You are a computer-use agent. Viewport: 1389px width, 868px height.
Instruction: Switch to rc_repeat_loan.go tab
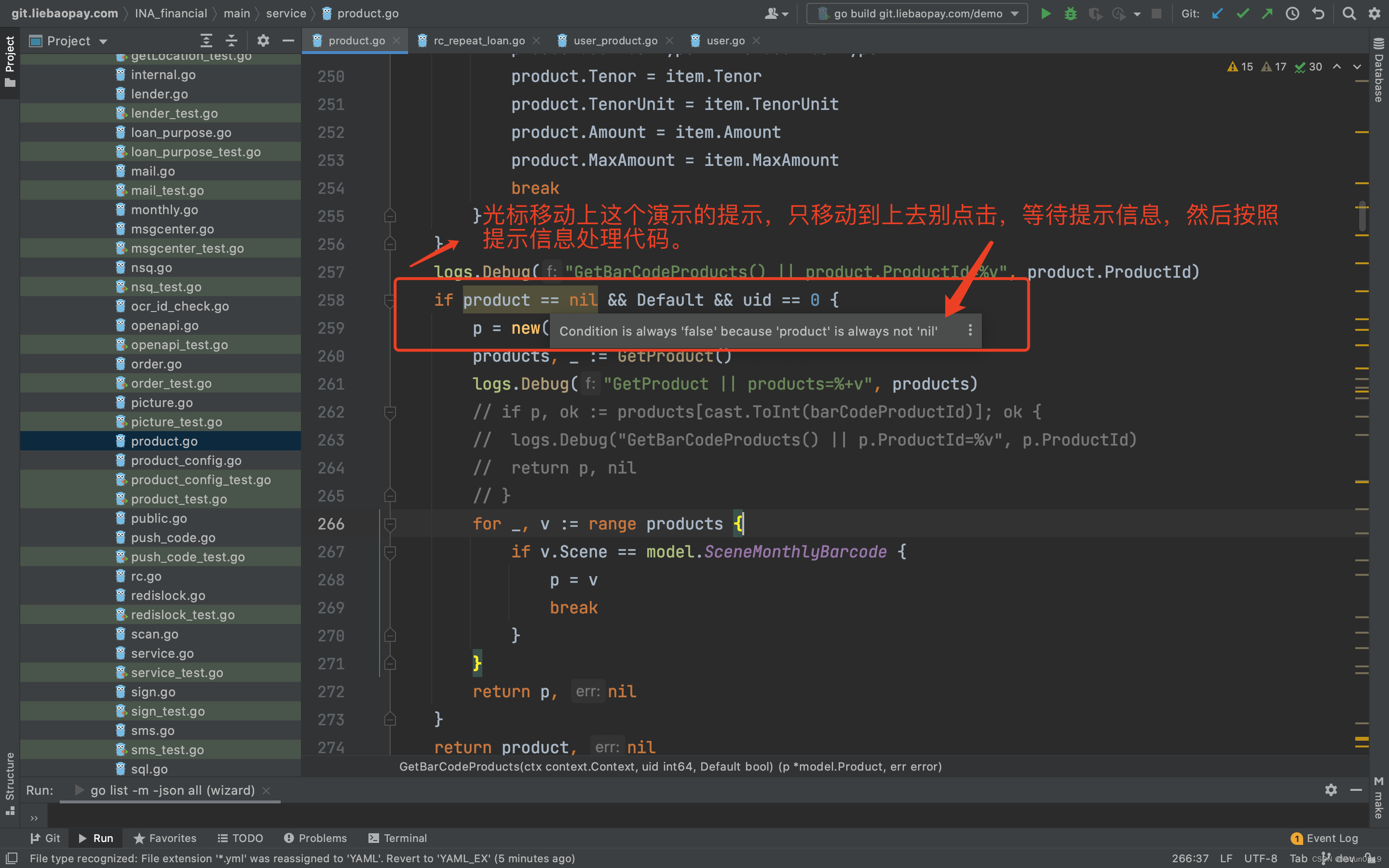[479, 41]
